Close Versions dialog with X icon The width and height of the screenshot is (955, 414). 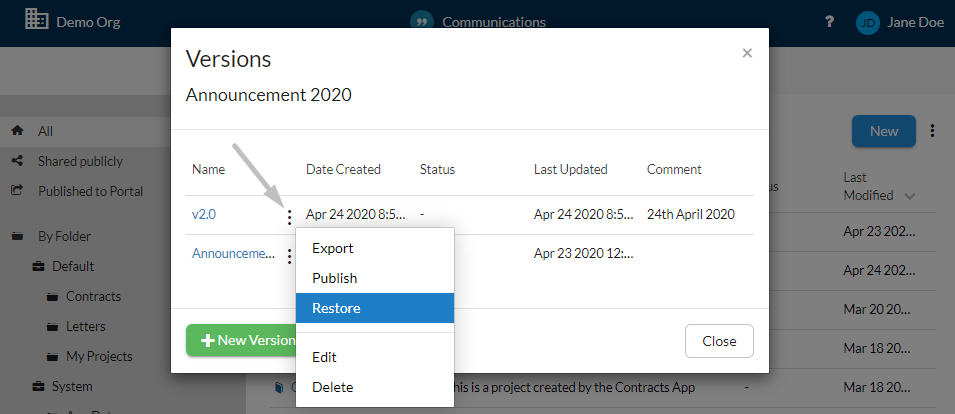[x=747, y=53]
